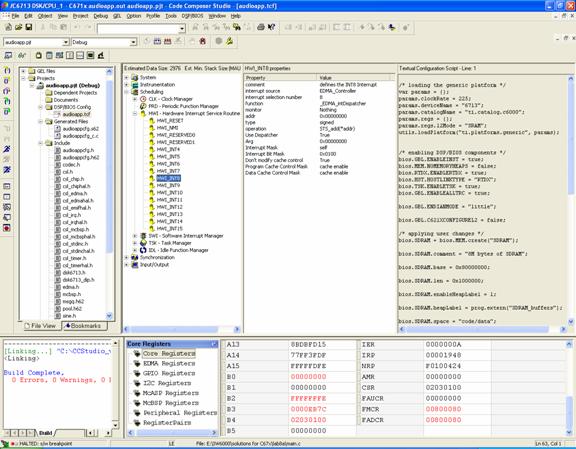Collapse HWI - Hardware Interrupt Service Routine
The height and width of the screenshot is (449, 576).
click(x=135, y=114)
